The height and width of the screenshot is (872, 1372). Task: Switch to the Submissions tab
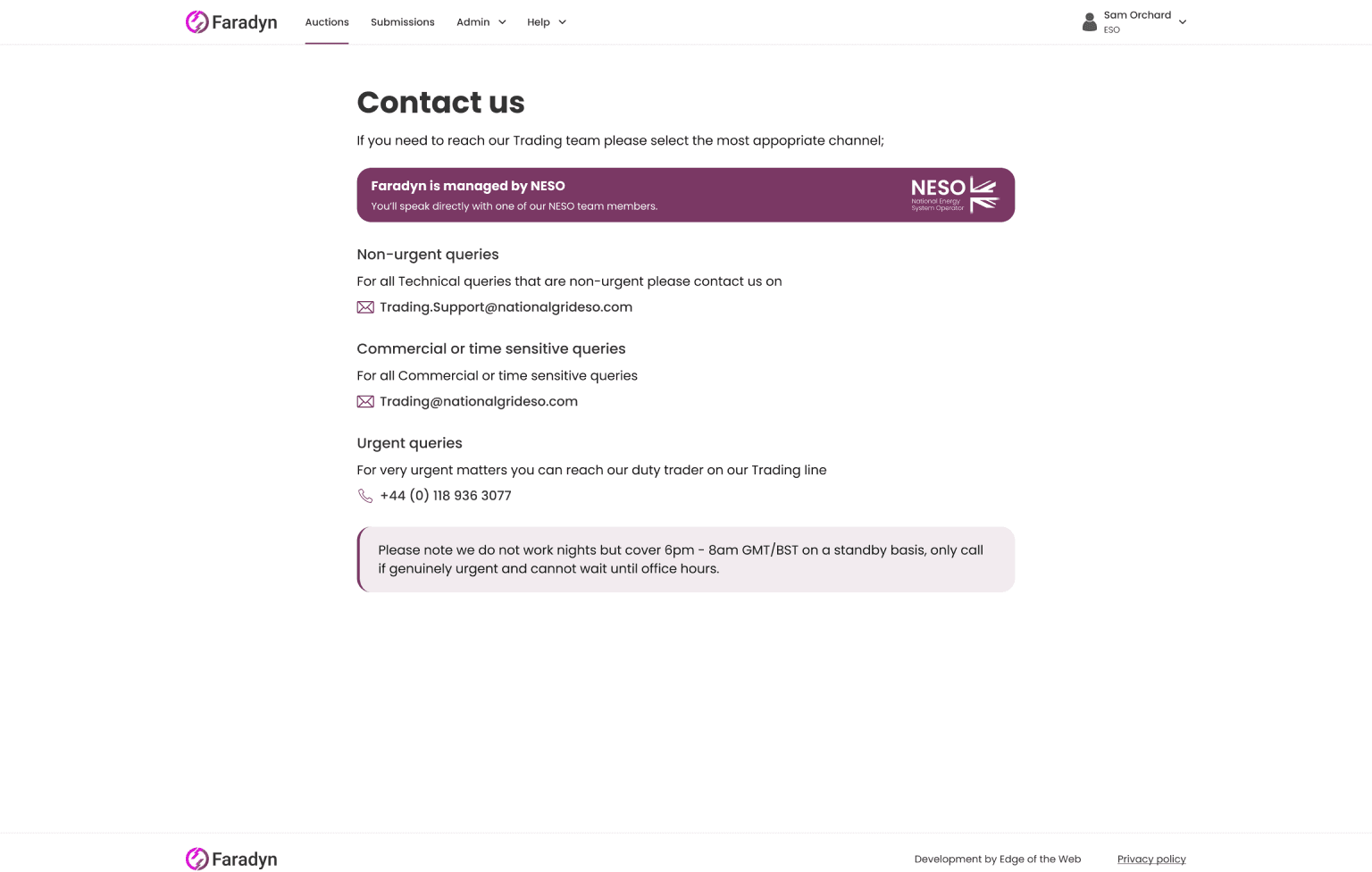click(403, 22)
